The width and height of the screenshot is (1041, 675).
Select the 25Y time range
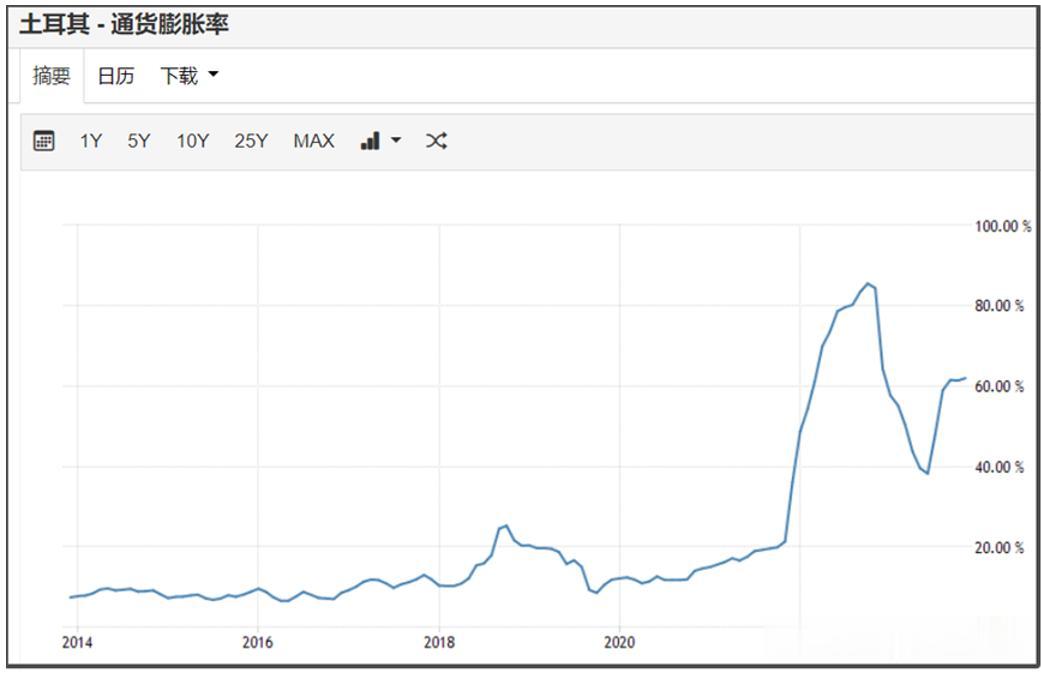251,141
